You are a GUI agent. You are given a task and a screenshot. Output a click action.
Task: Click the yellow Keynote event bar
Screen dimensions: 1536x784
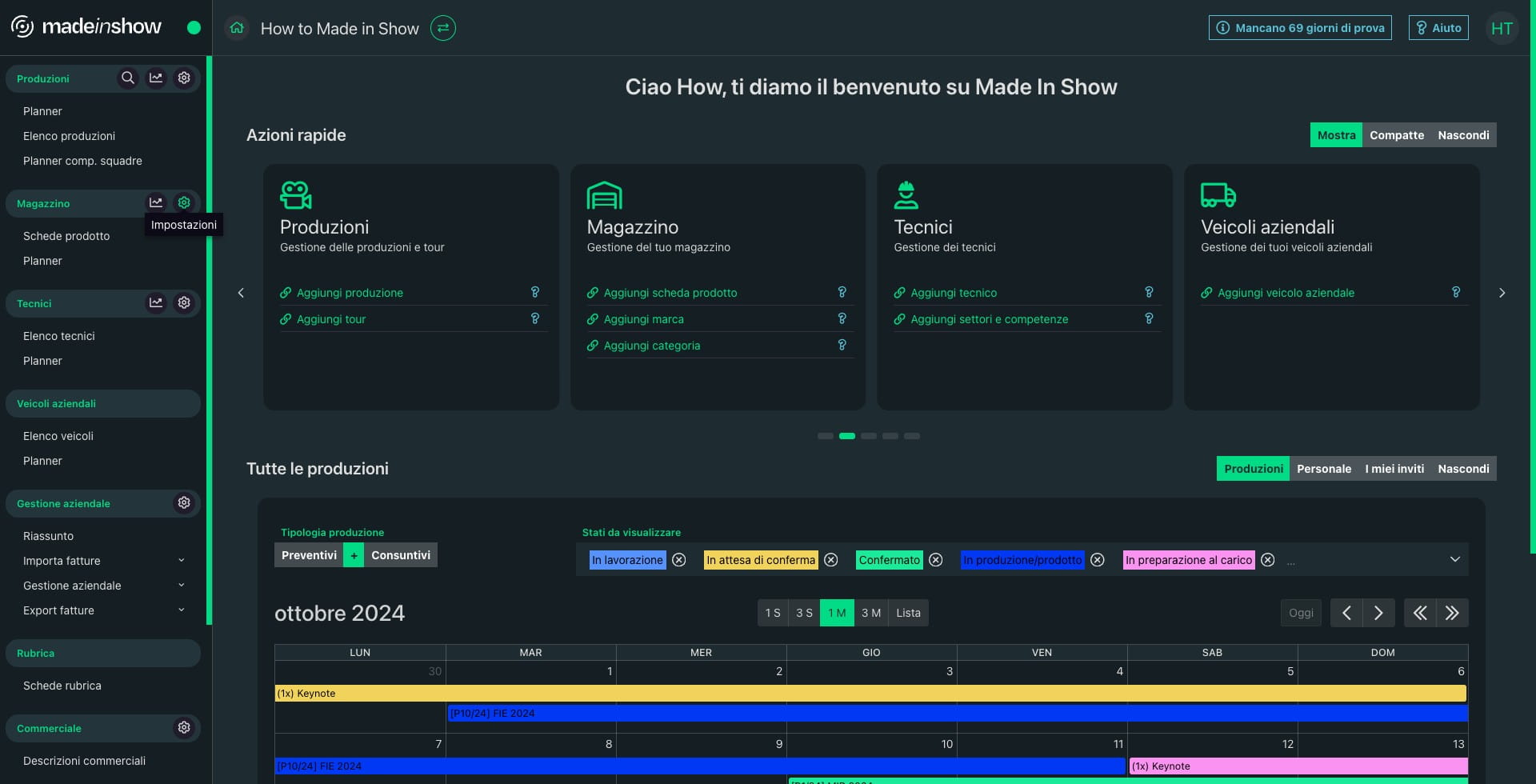click(870, 694)
